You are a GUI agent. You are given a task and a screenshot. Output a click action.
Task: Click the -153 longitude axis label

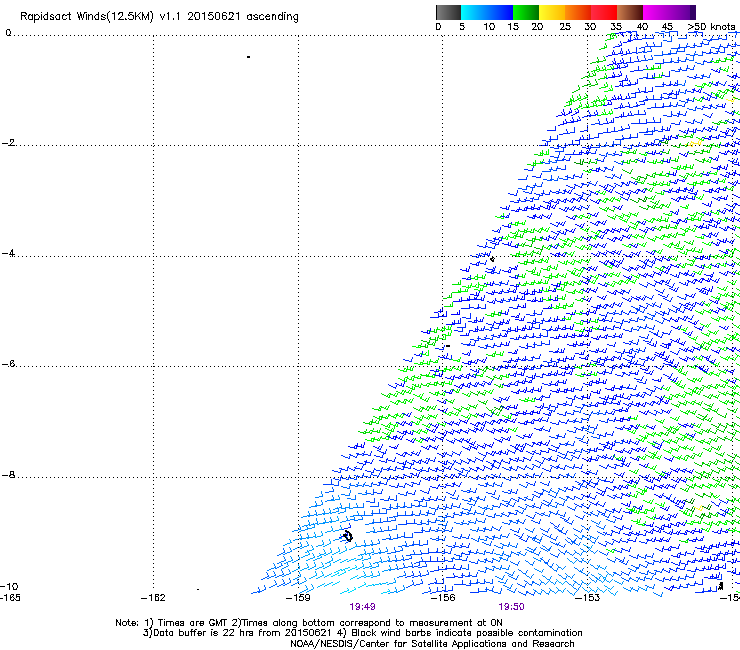[588, 598]
